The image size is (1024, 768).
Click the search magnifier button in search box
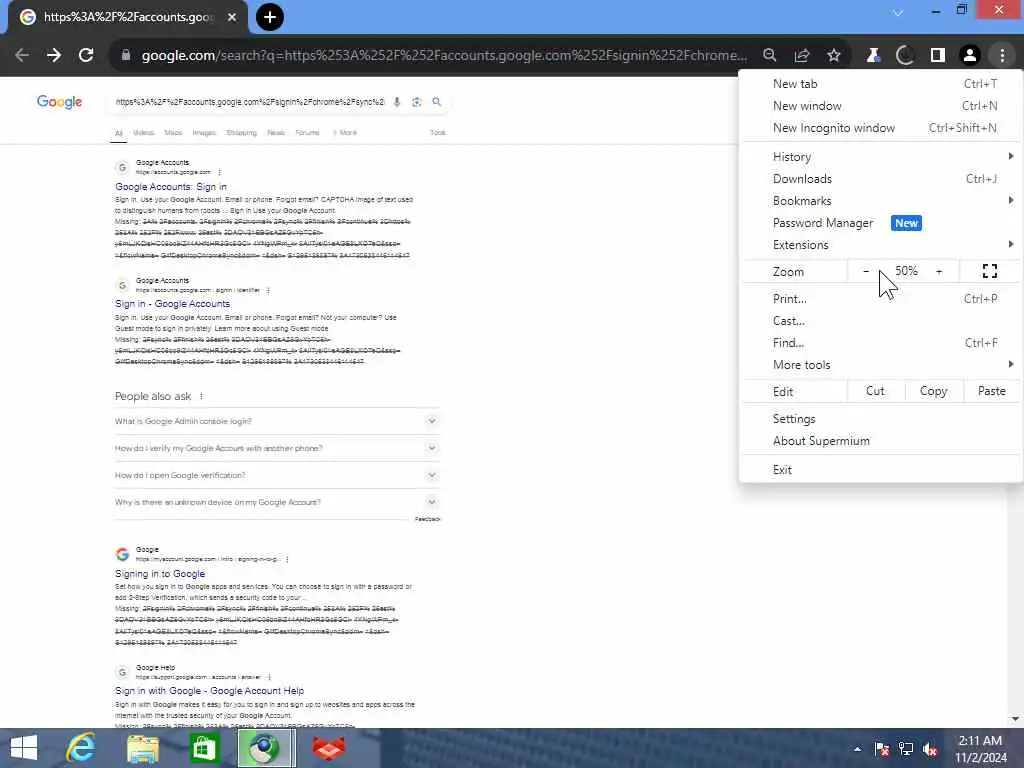pyautogui.click(x=437, y=102)
